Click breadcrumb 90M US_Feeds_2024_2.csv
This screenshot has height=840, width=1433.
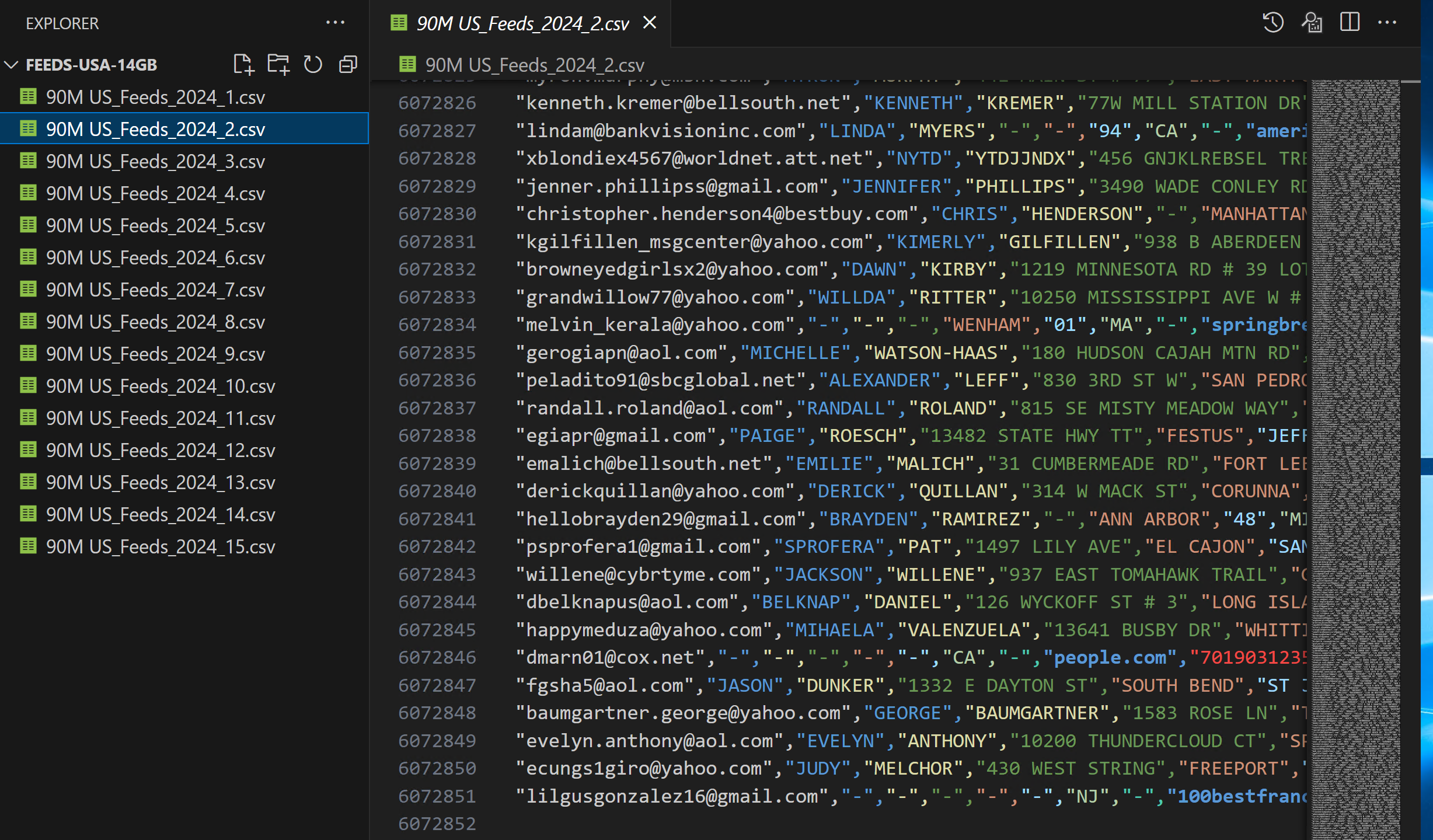click(x=534, y=65)
